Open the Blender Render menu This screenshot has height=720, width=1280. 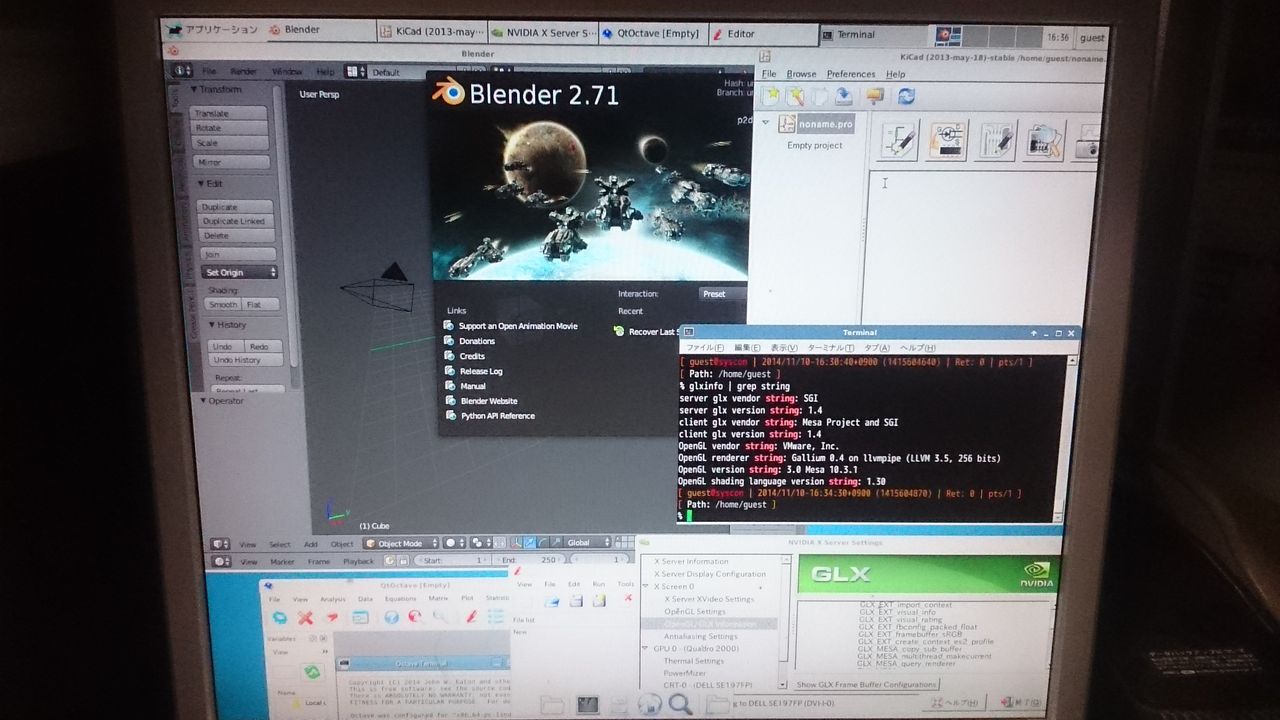point(244,71)
